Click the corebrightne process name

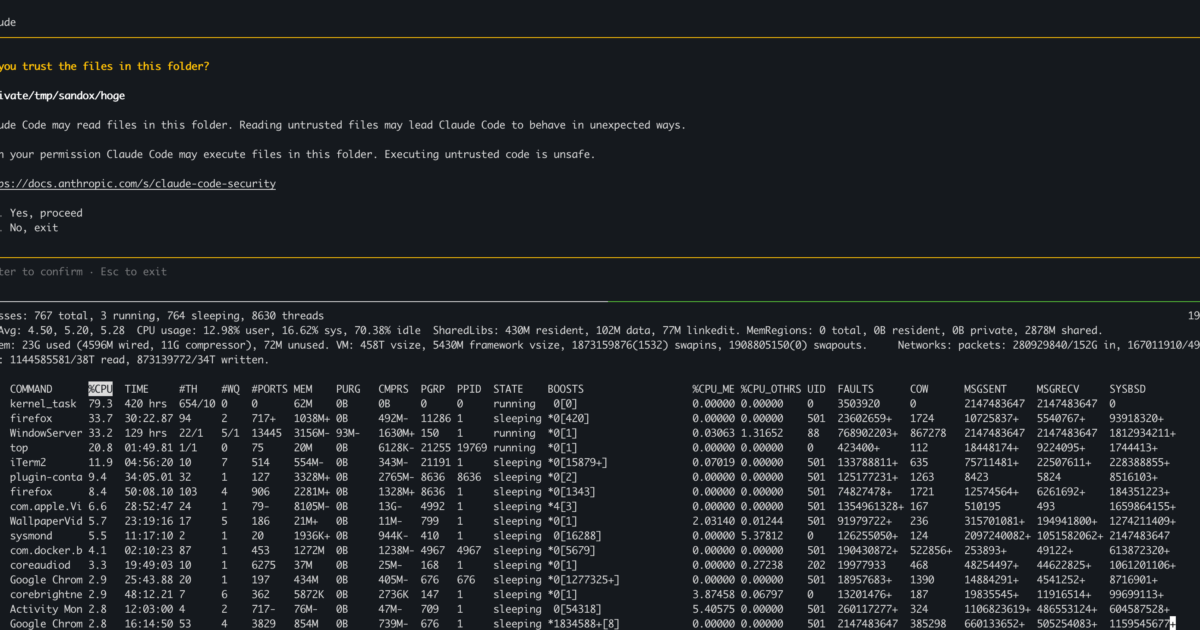point(46,594)
